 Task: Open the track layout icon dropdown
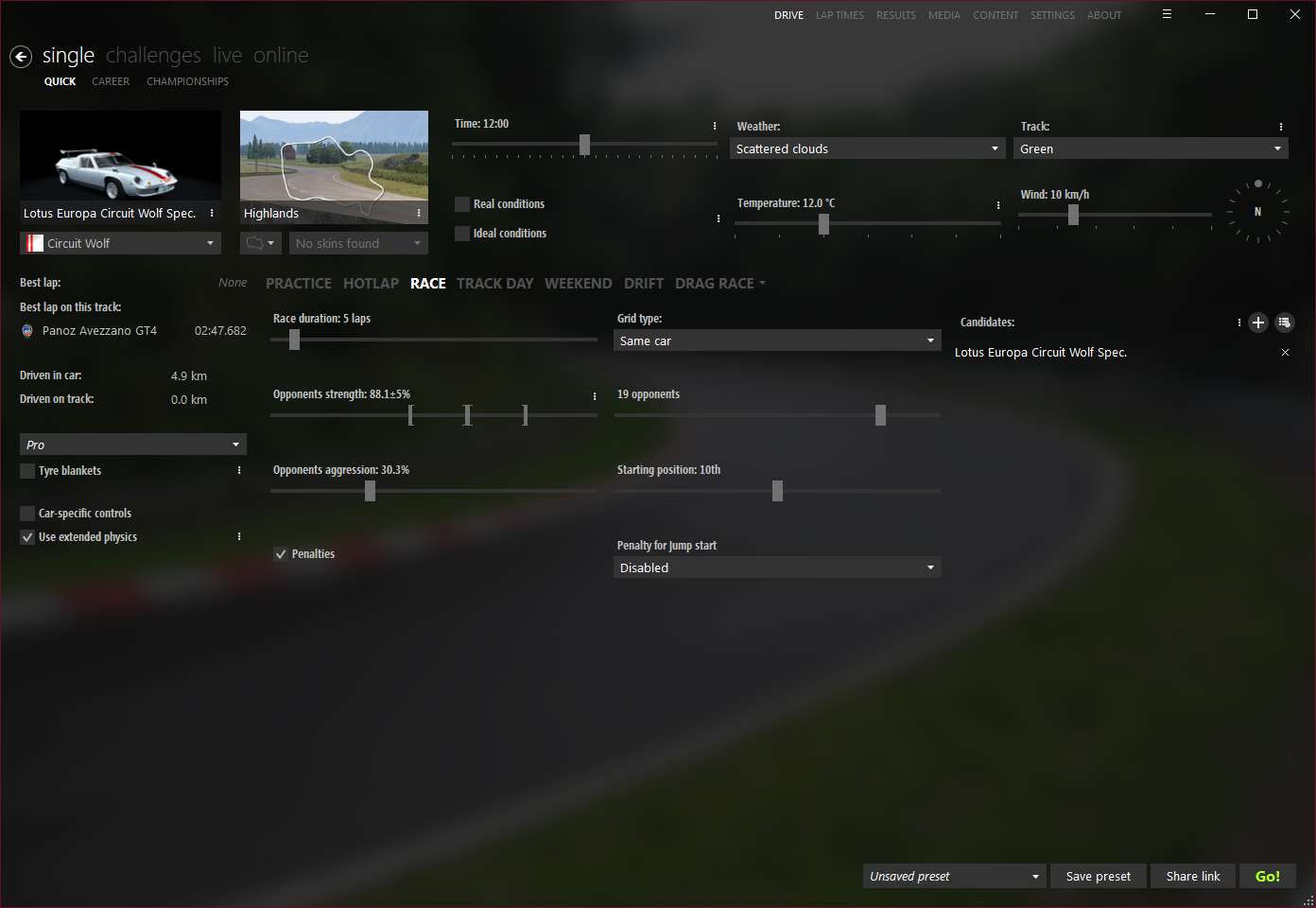point(261,243)
